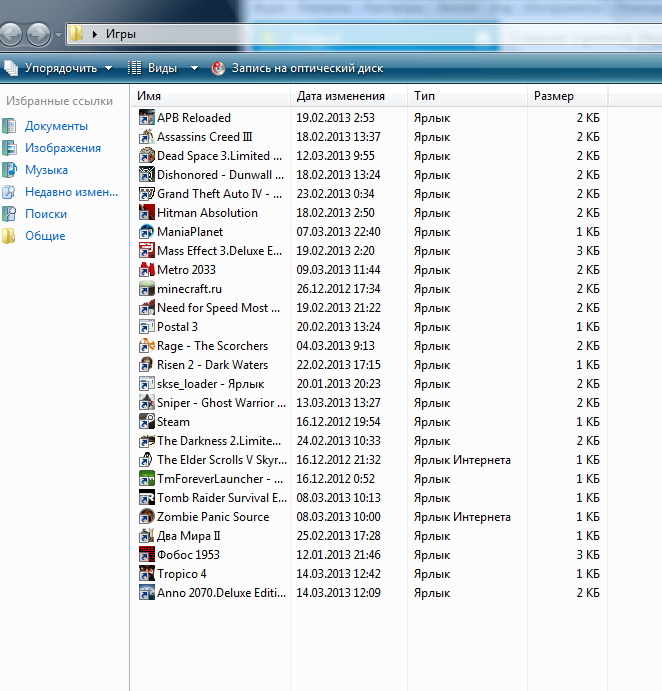Select The Darkness 2 shortcut icon

[146, 440]
